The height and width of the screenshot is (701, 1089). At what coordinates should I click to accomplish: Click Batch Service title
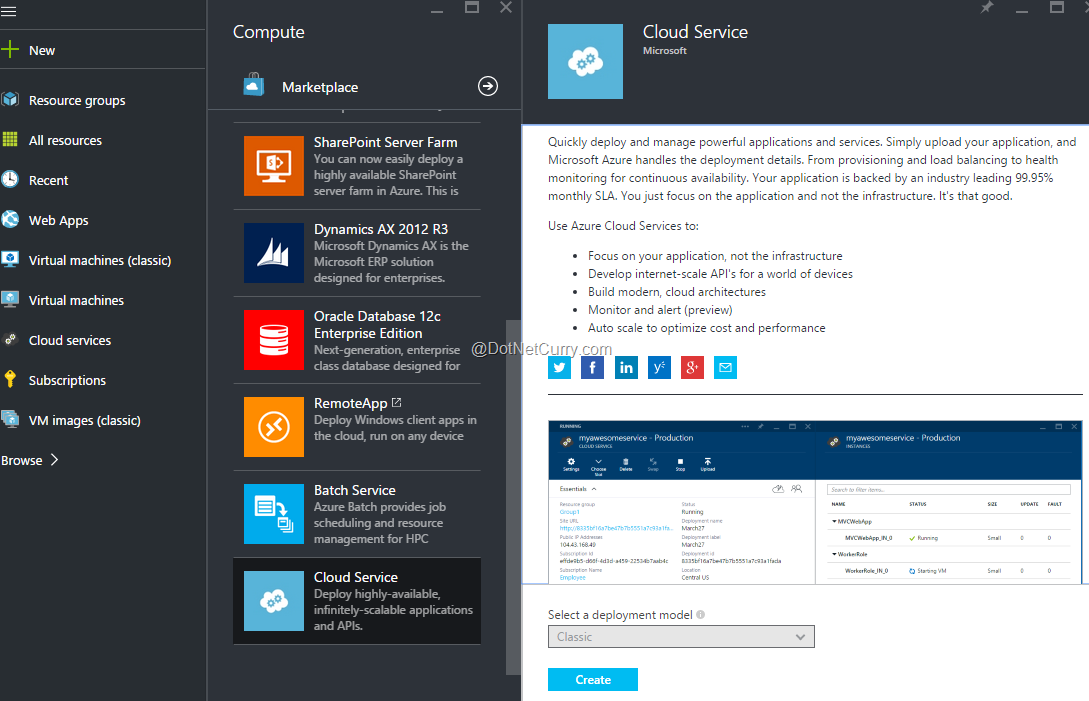354,490
